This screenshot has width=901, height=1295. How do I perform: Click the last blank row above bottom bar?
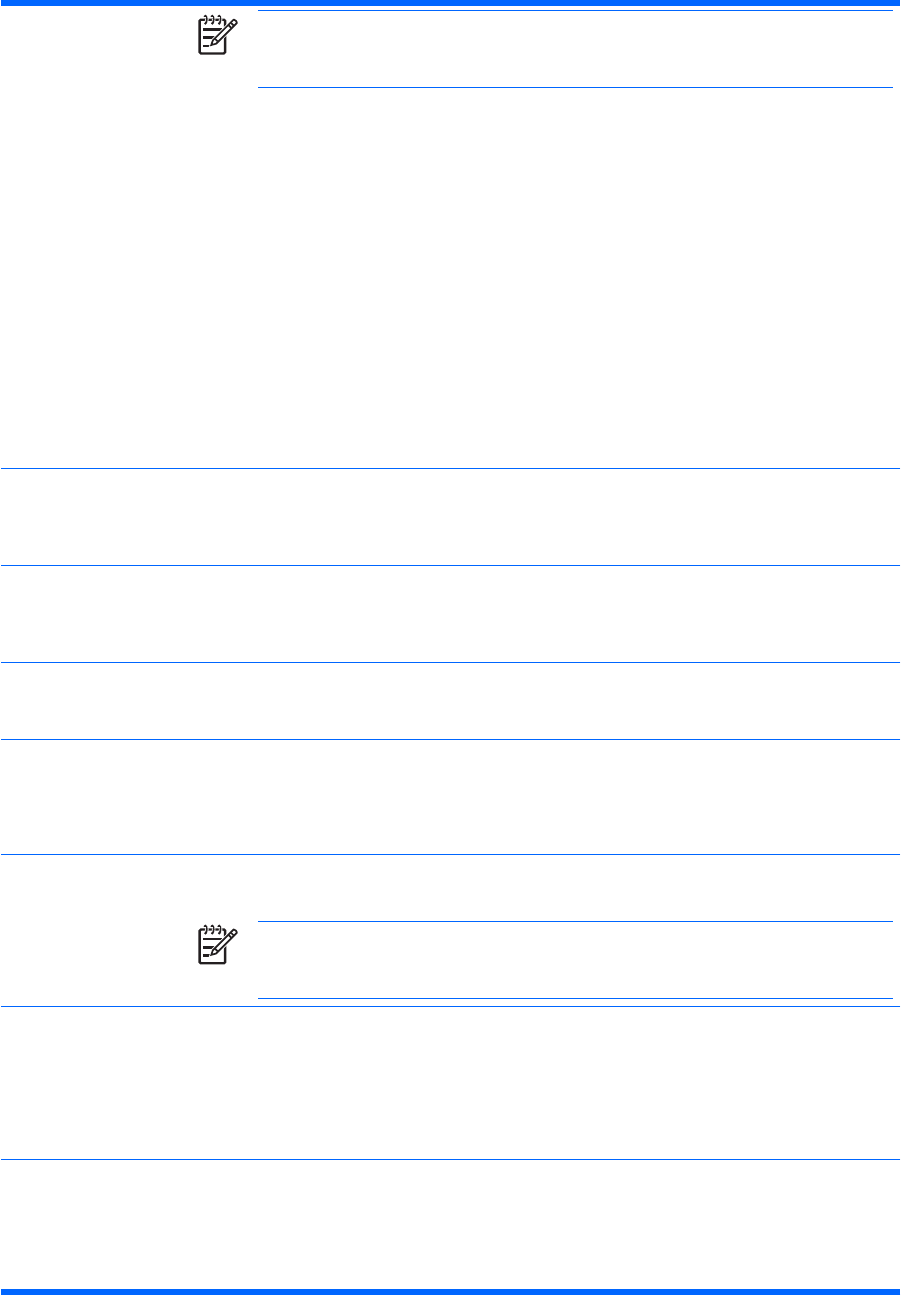pos(450,1223)
